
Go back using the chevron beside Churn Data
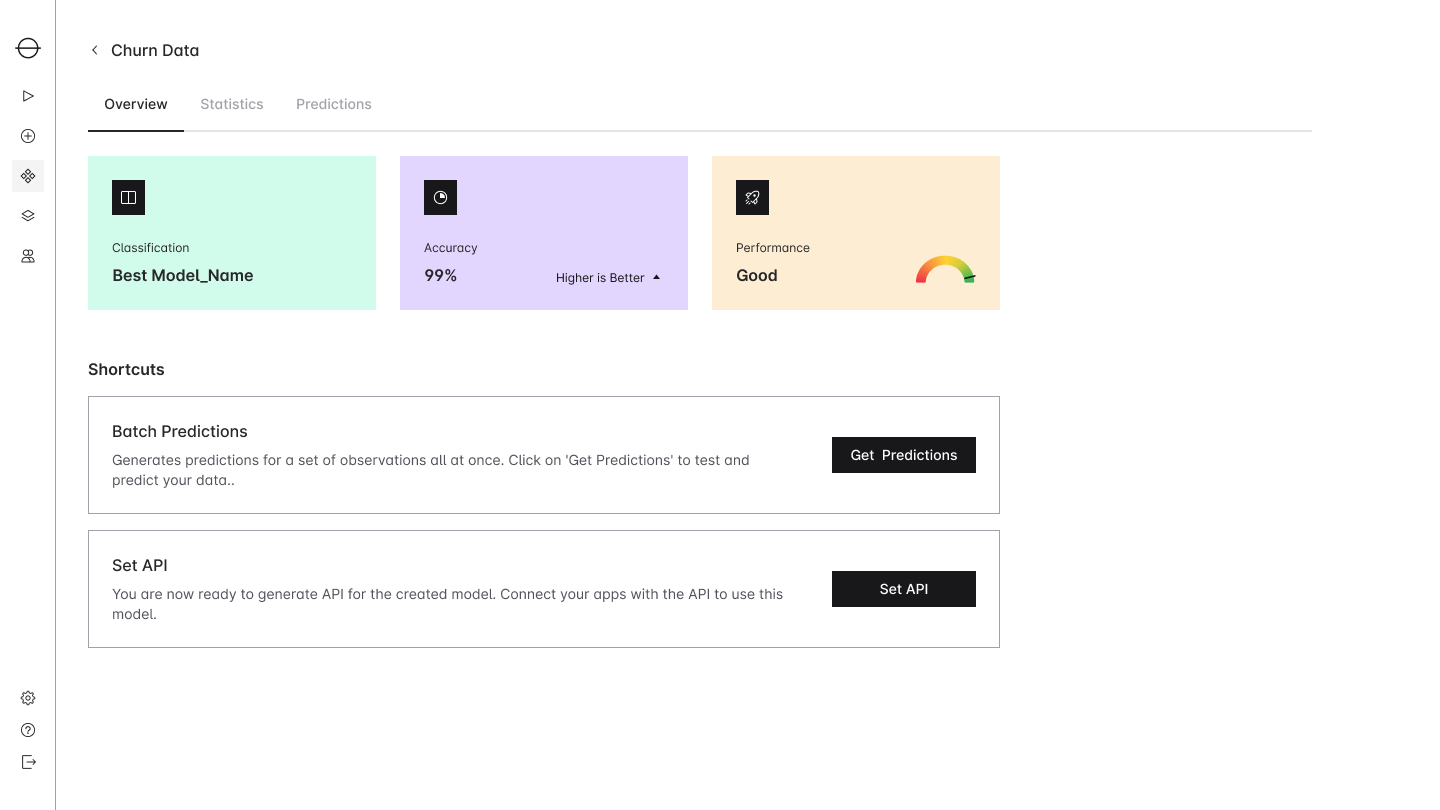95,50
